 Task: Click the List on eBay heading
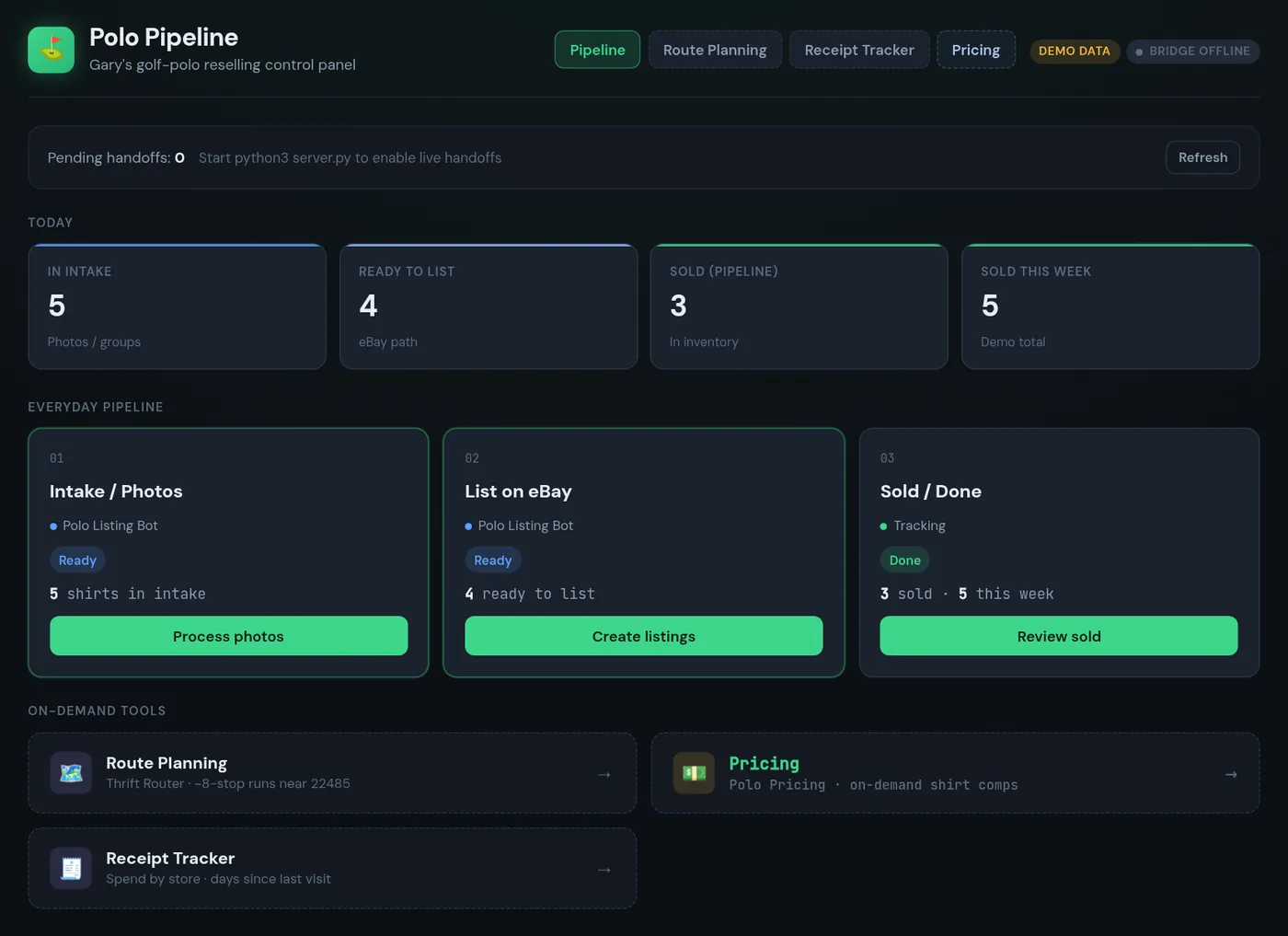pyautogui.click(x=518, y=491)
